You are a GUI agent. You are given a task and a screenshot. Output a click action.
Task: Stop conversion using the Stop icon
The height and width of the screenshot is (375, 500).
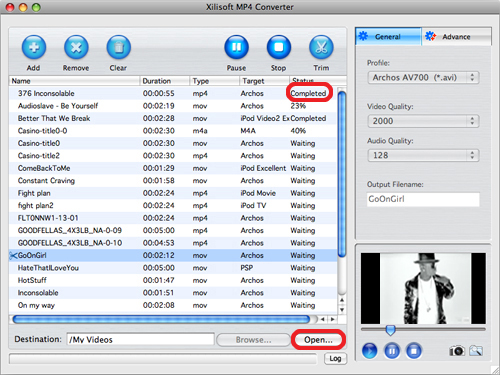(x=279, y=47)
